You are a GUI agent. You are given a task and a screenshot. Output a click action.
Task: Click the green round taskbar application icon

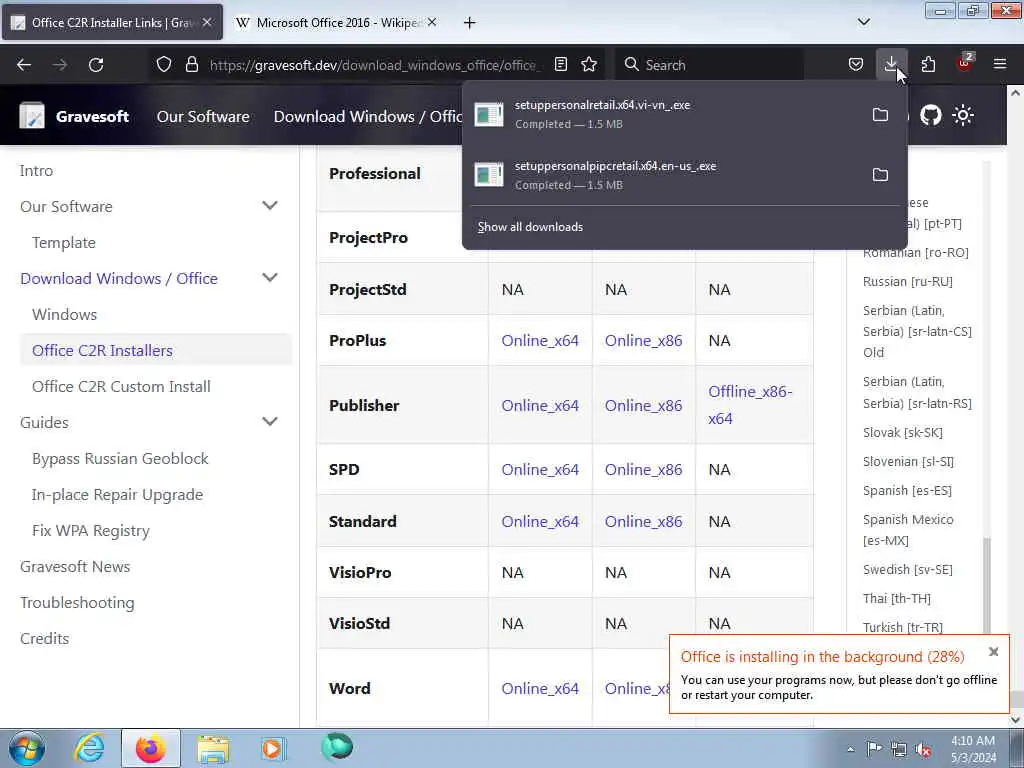[x=337, y=746]
